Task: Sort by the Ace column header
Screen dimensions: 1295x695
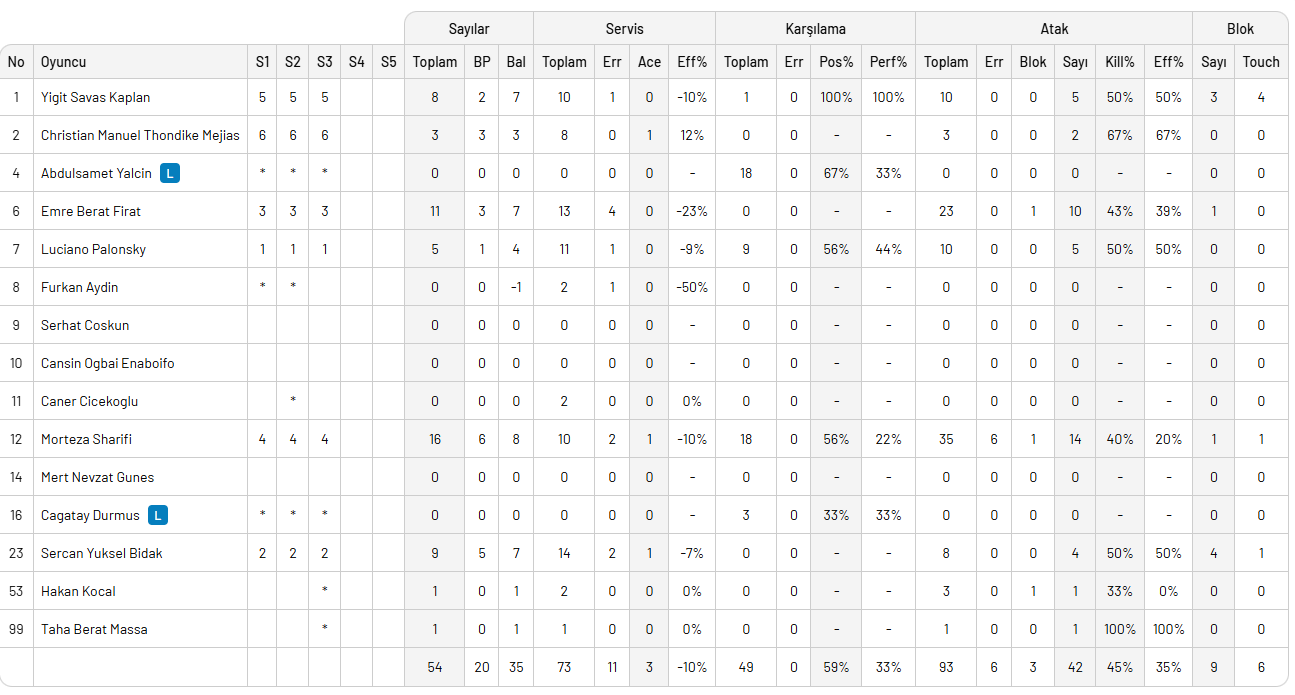Action: tap(649, 62)
